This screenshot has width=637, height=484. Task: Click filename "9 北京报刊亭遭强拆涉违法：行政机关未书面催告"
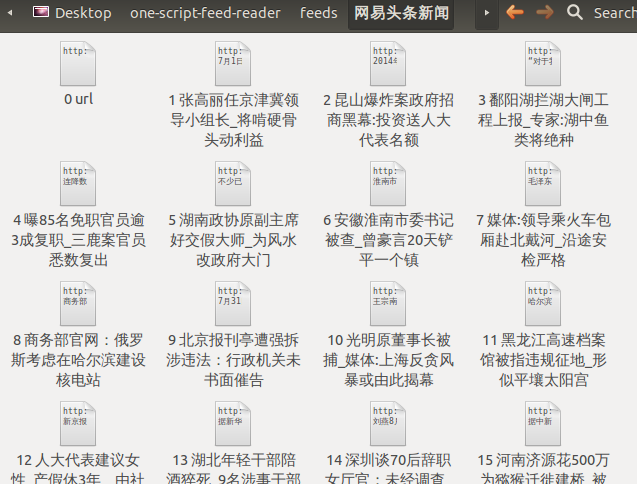[x=234, y=360]
